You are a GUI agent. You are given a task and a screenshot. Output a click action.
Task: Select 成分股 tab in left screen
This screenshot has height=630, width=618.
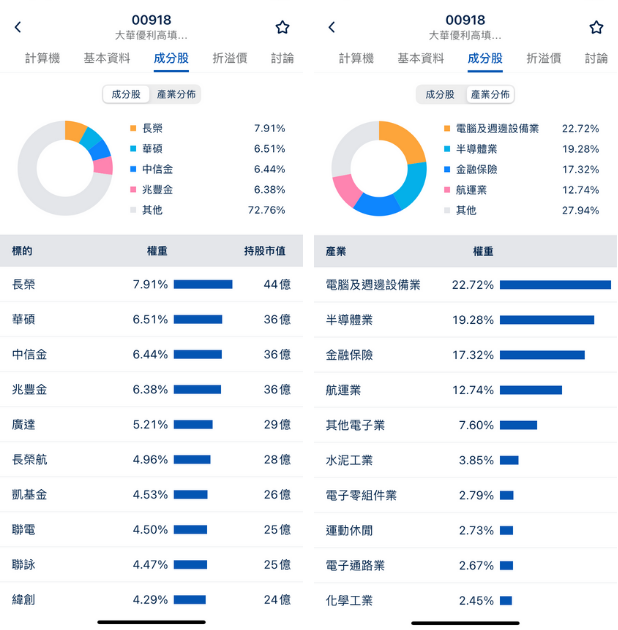(171, 58)
